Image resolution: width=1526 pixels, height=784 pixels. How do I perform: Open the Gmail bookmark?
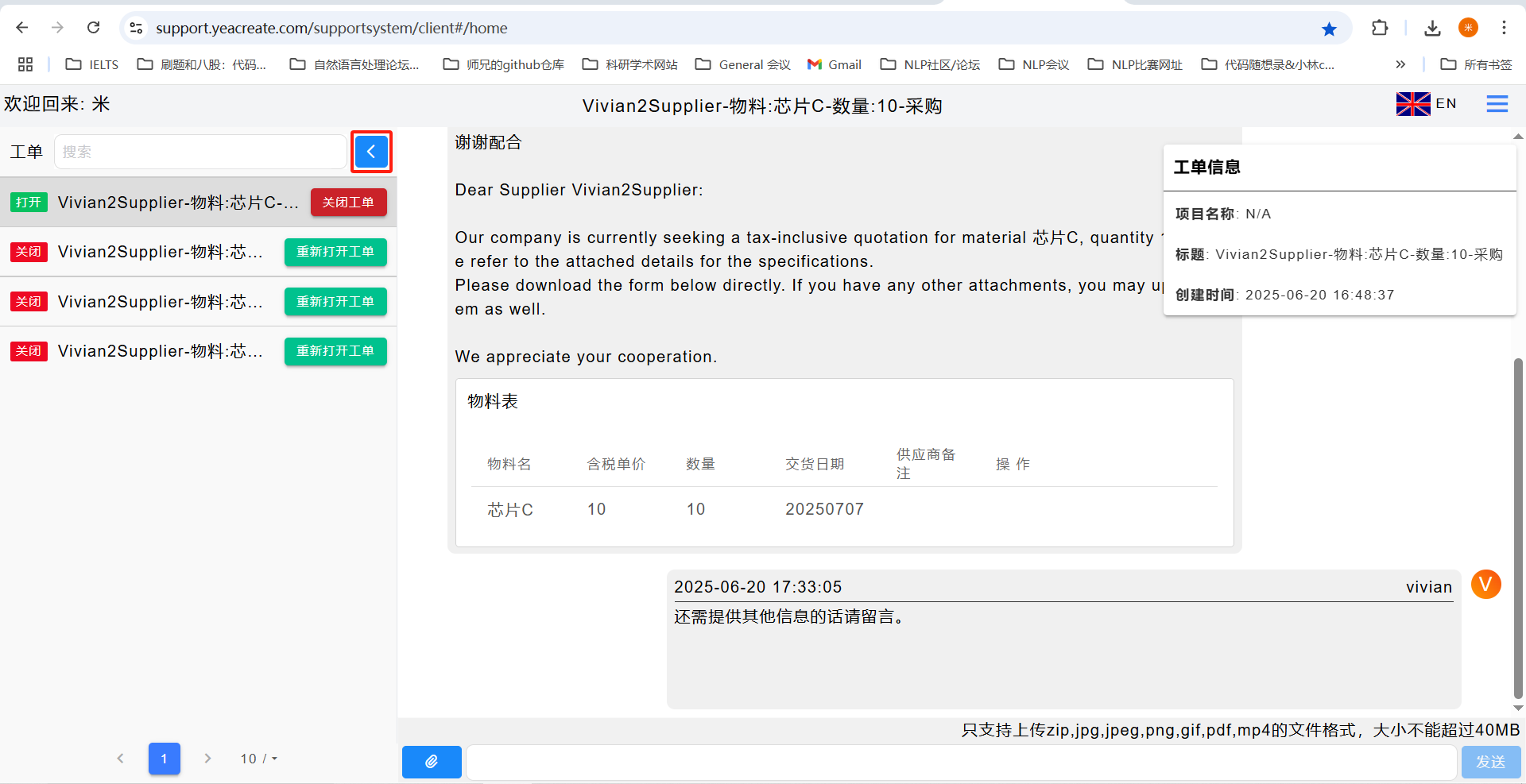click(835, 64)
